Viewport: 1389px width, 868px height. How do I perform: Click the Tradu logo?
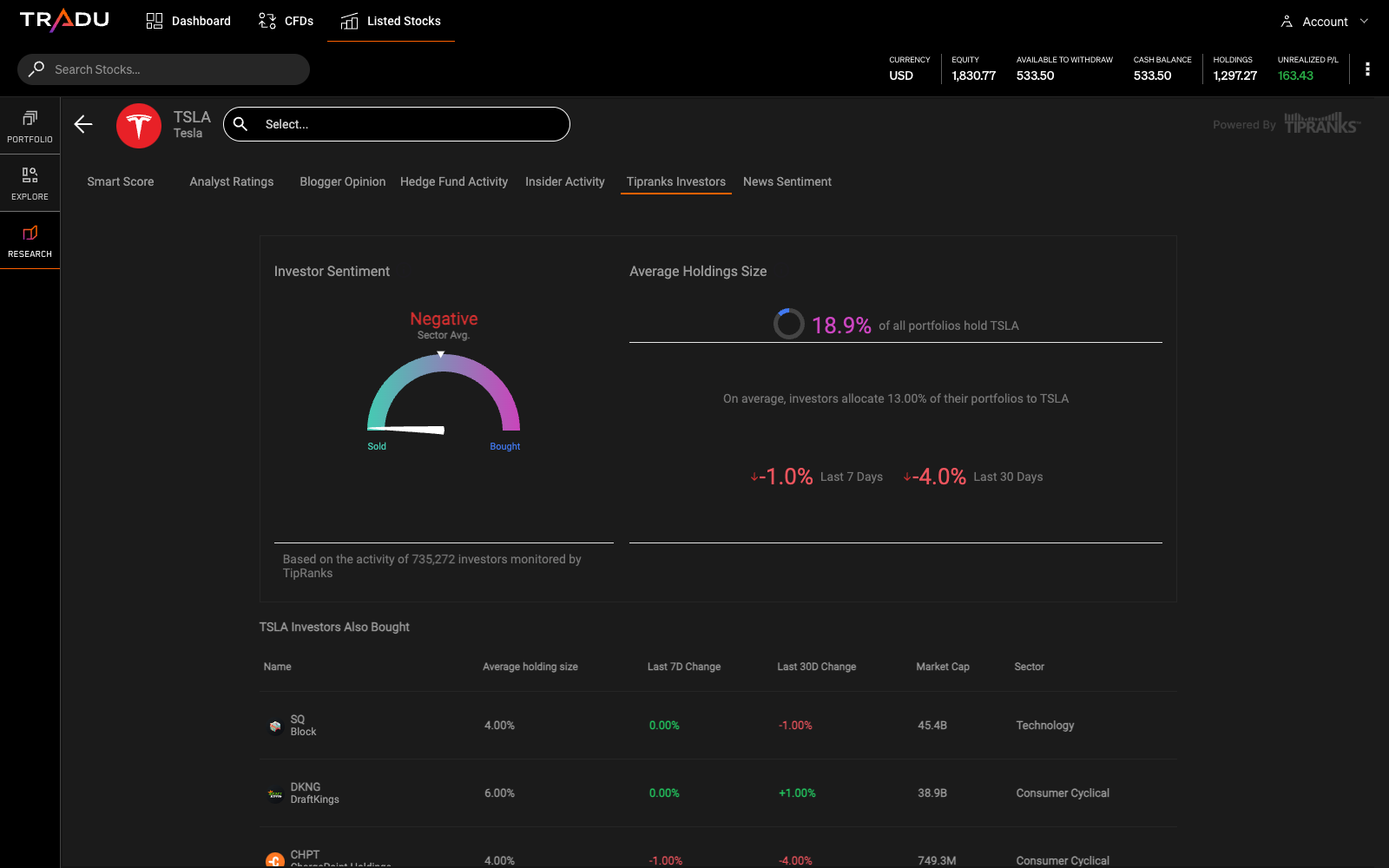click(x=64, y=20)
